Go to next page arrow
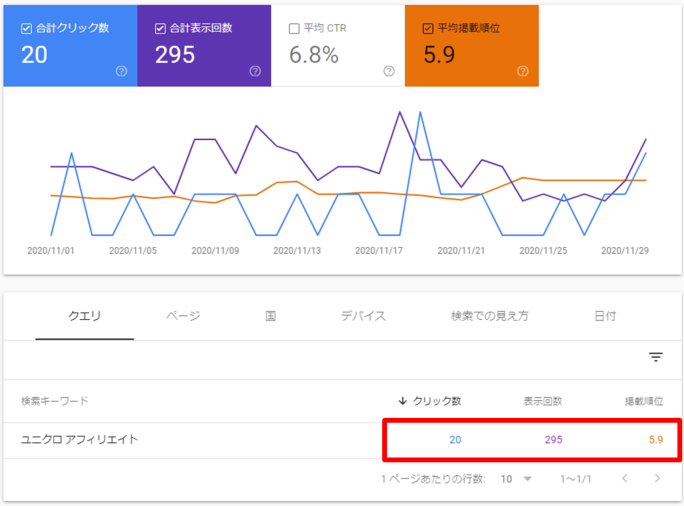The height and width of the screenshot is (506, 684). [657, 479]
